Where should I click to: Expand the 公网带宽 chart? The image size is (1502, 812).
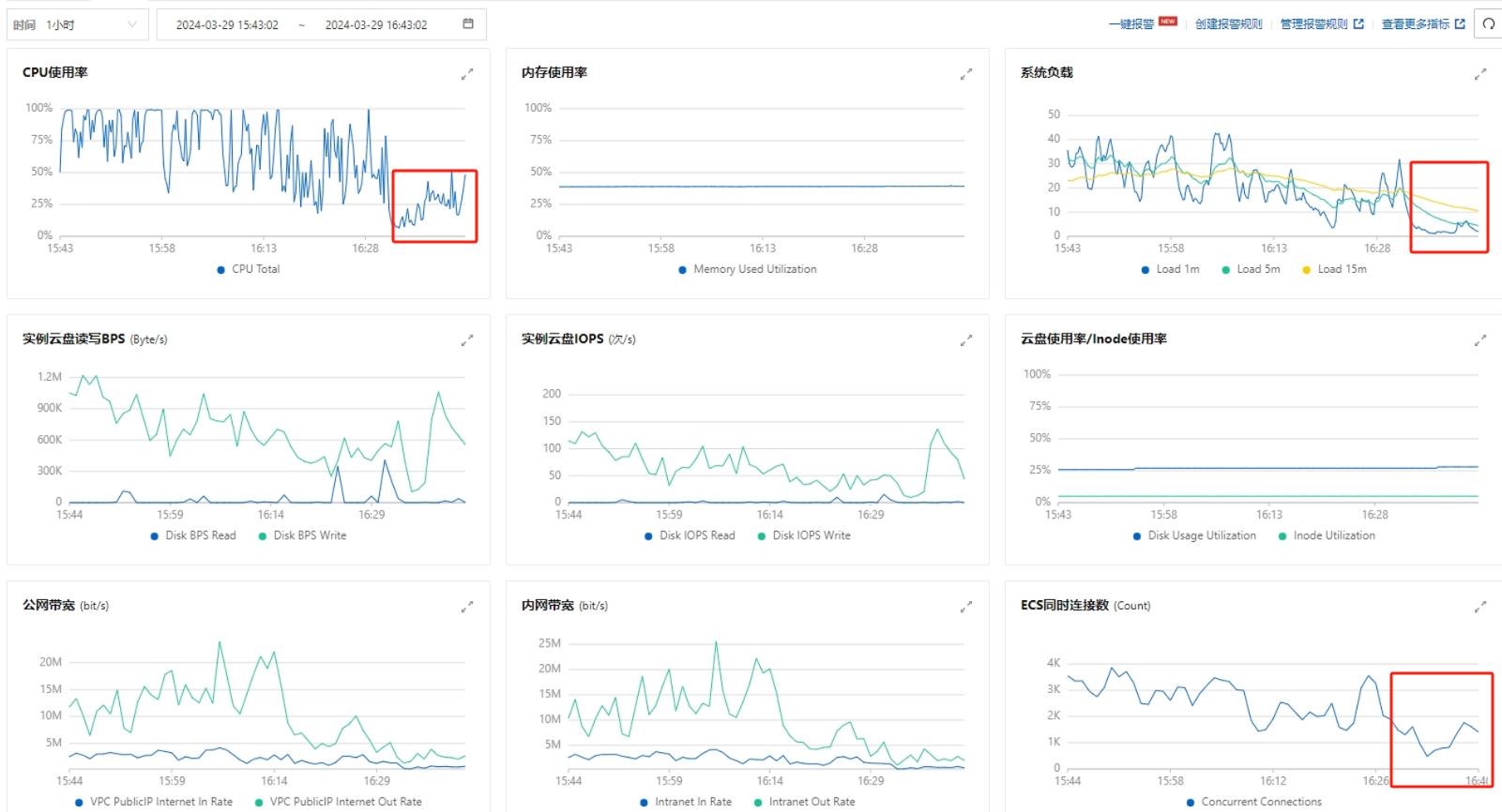point(467,608)
